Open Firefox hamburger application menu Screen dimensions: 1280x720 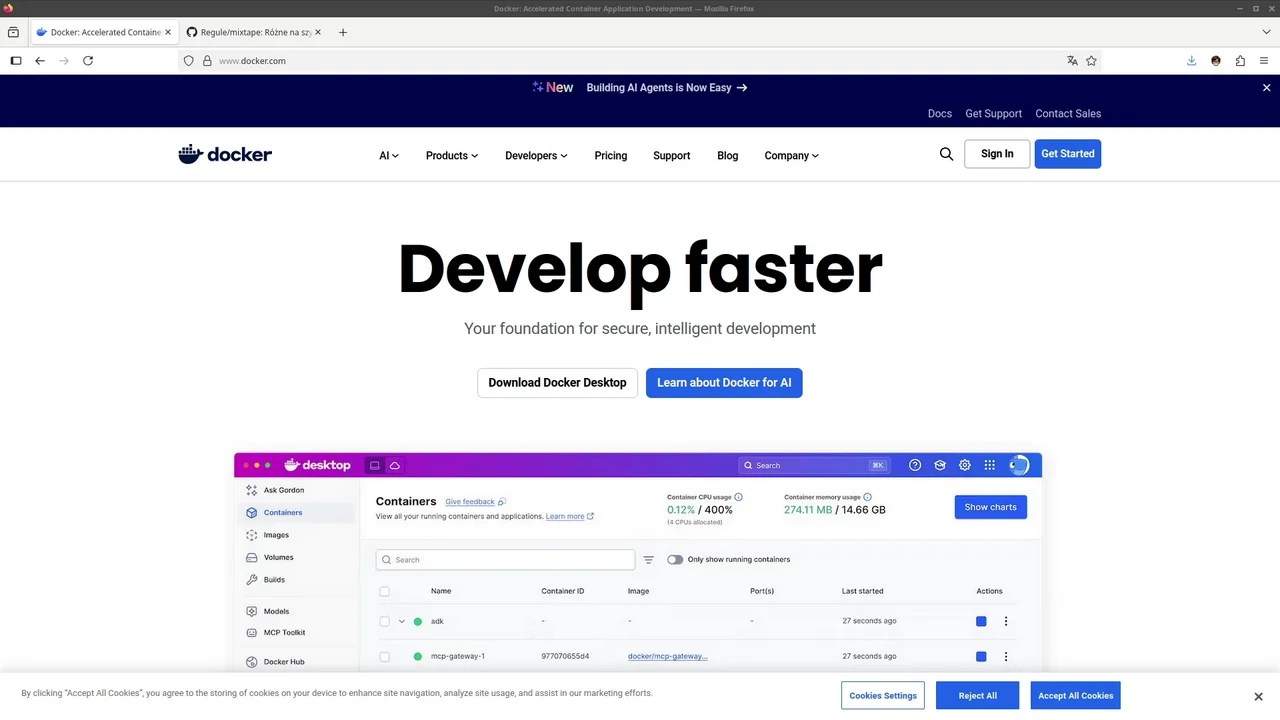(x=1264, y=61)
